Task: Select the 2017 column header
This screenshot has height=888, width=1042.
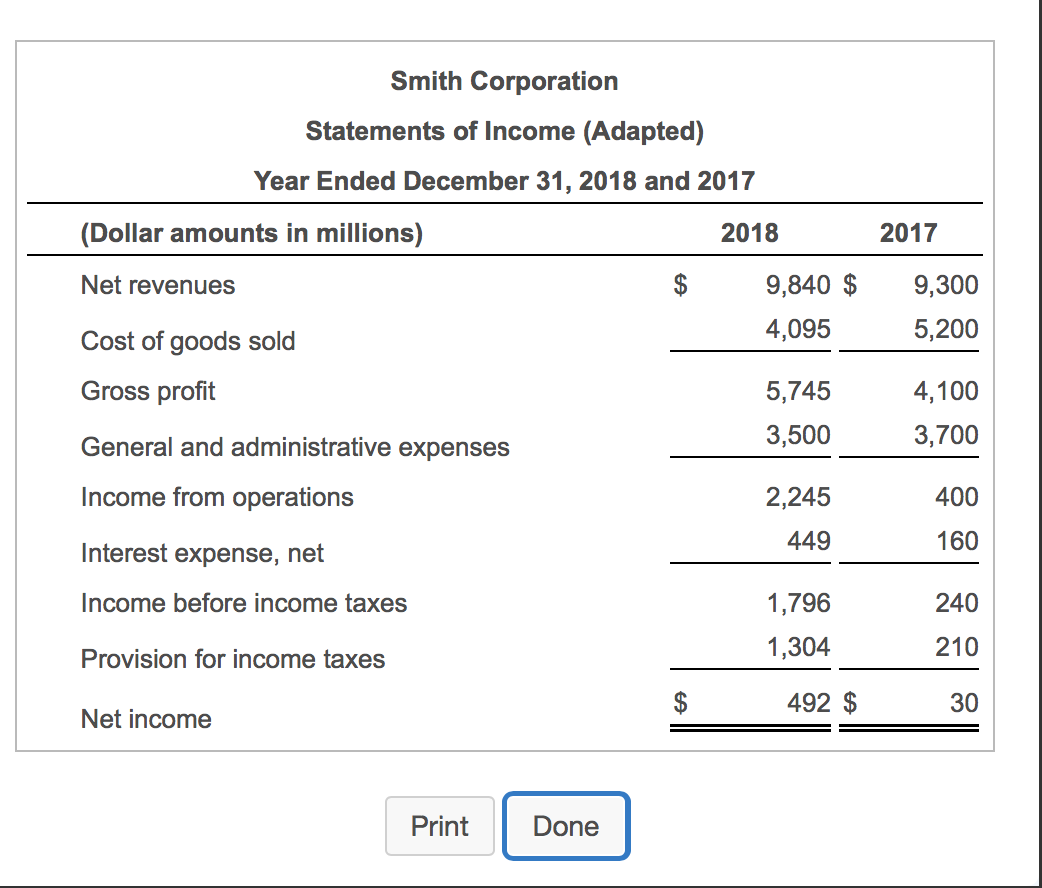Action: pos(908,233)
